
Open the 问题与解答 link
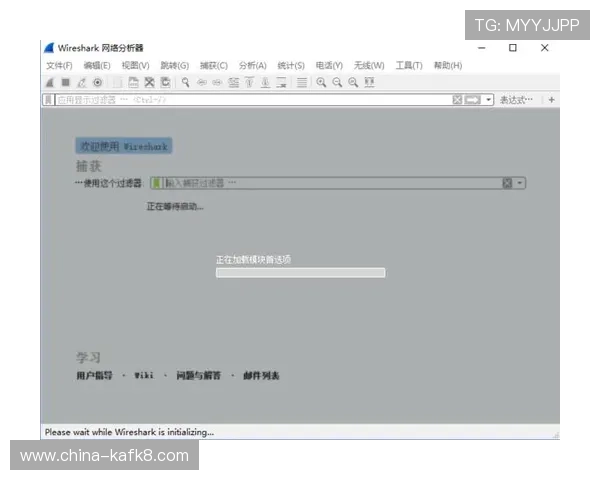[199, 376]
